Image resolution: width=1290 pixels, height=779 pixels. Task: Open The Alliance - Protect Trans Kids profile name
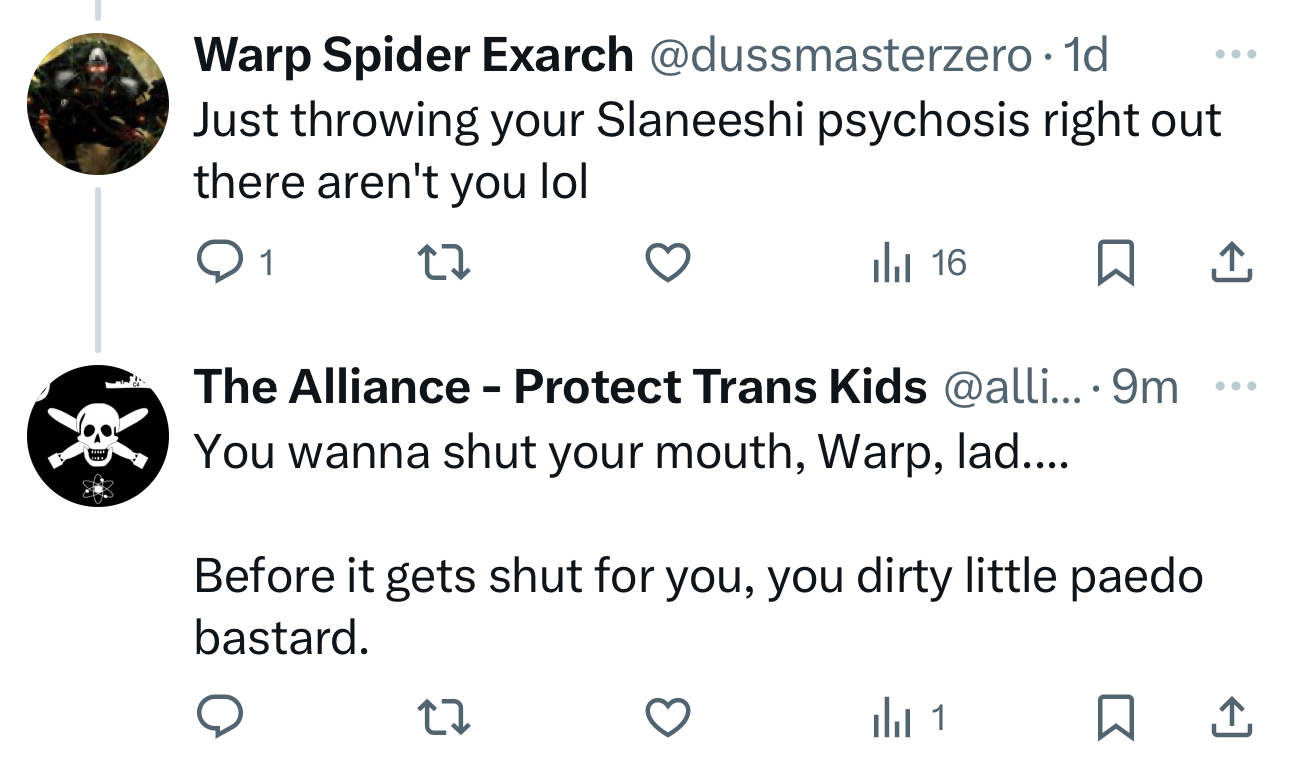coord(560,387)
